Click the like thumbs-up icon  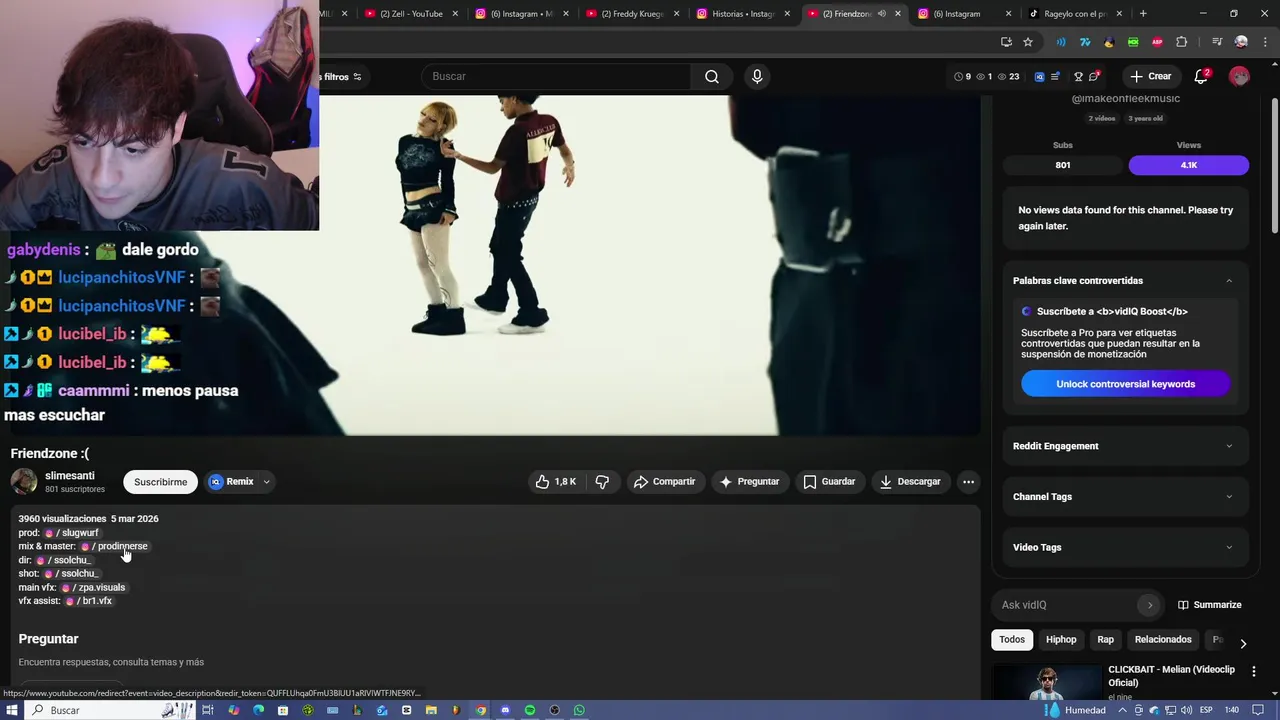pyautogui.click(x=542, y=481)
